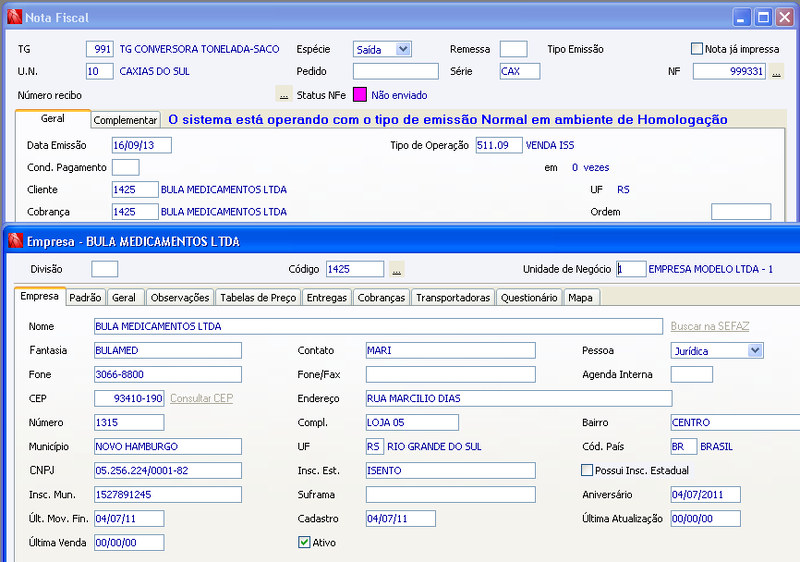Click the Número field 1315
800x562 pixels.
[129, 422]
